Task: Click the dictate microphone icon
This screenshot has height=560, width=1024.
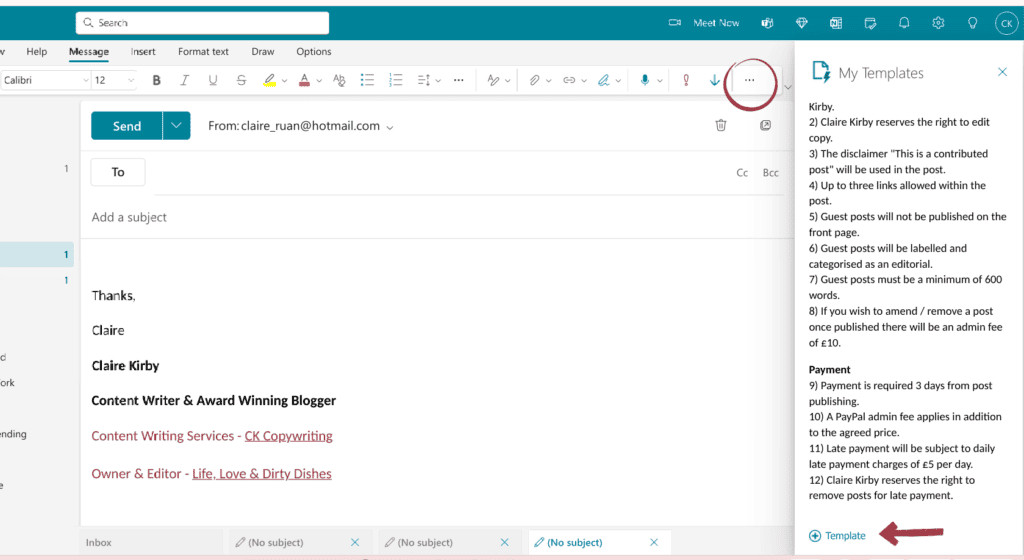Action: (645, 80)
